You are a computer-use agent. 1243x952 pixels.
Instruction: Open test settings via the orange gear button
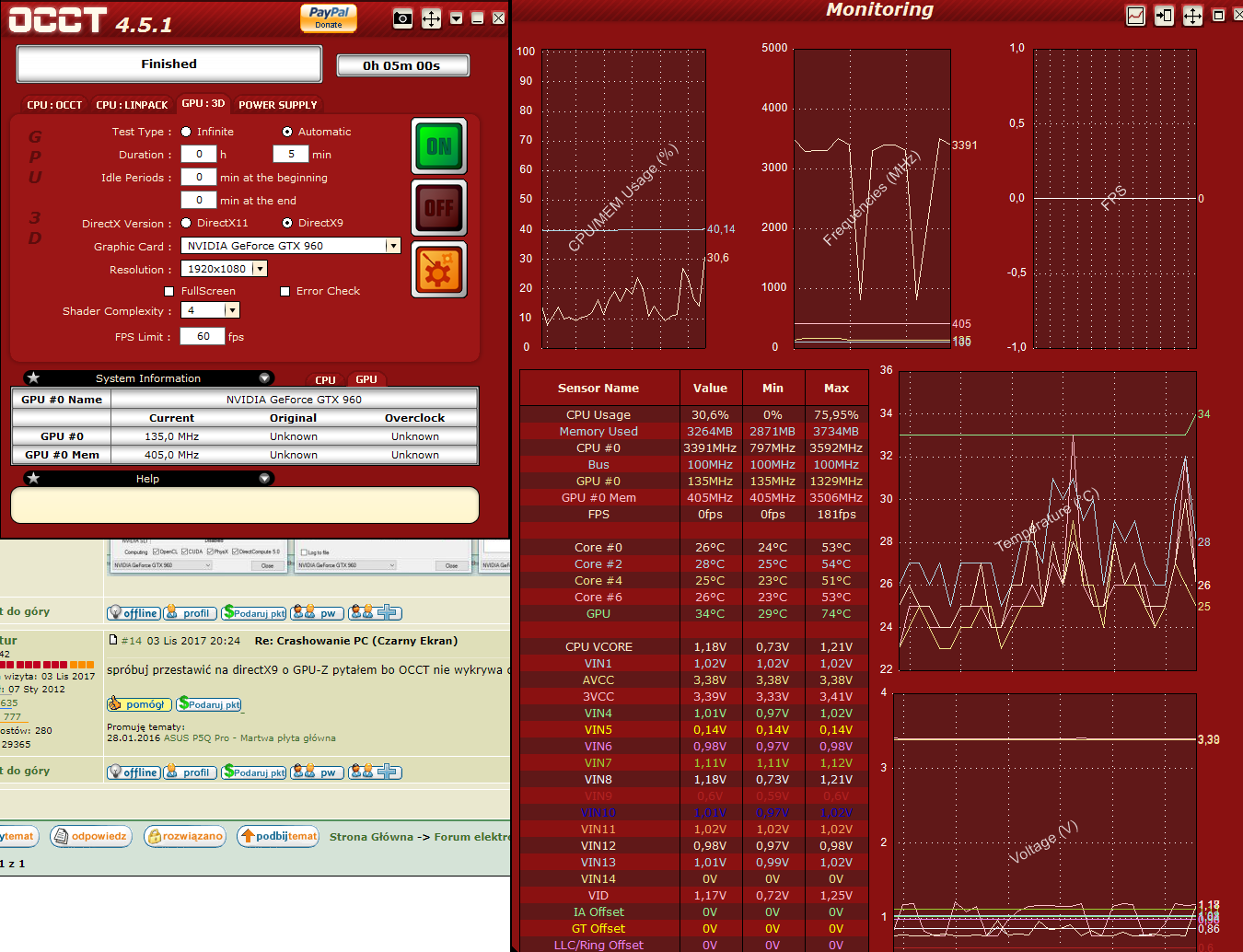point(439,270)
